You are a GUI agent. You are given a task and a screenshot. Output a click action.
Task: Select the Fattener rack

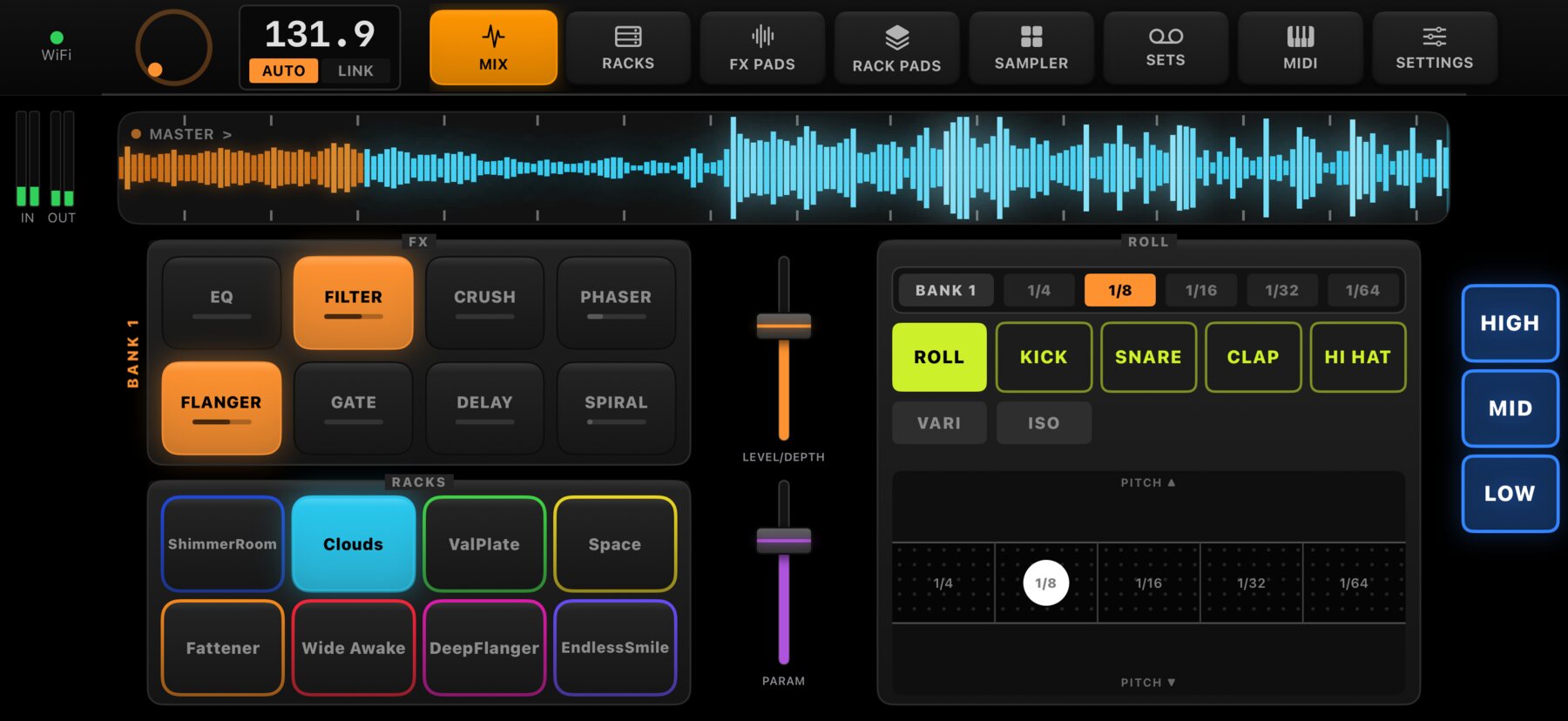click(x=222, y=648)
